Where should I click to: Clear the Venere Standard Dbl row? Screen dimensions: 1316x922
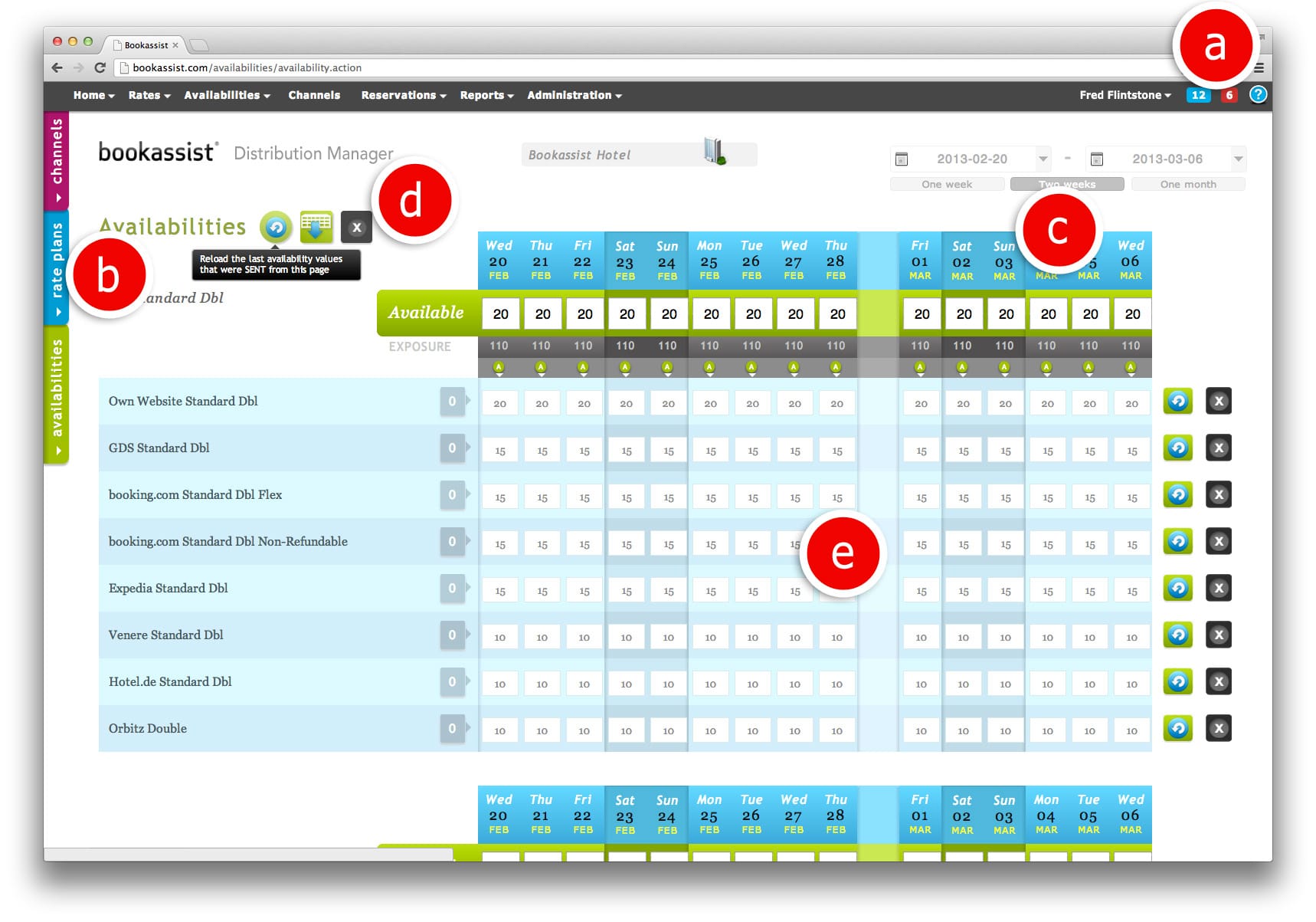pyautogui.click(x=1219, y=635)
